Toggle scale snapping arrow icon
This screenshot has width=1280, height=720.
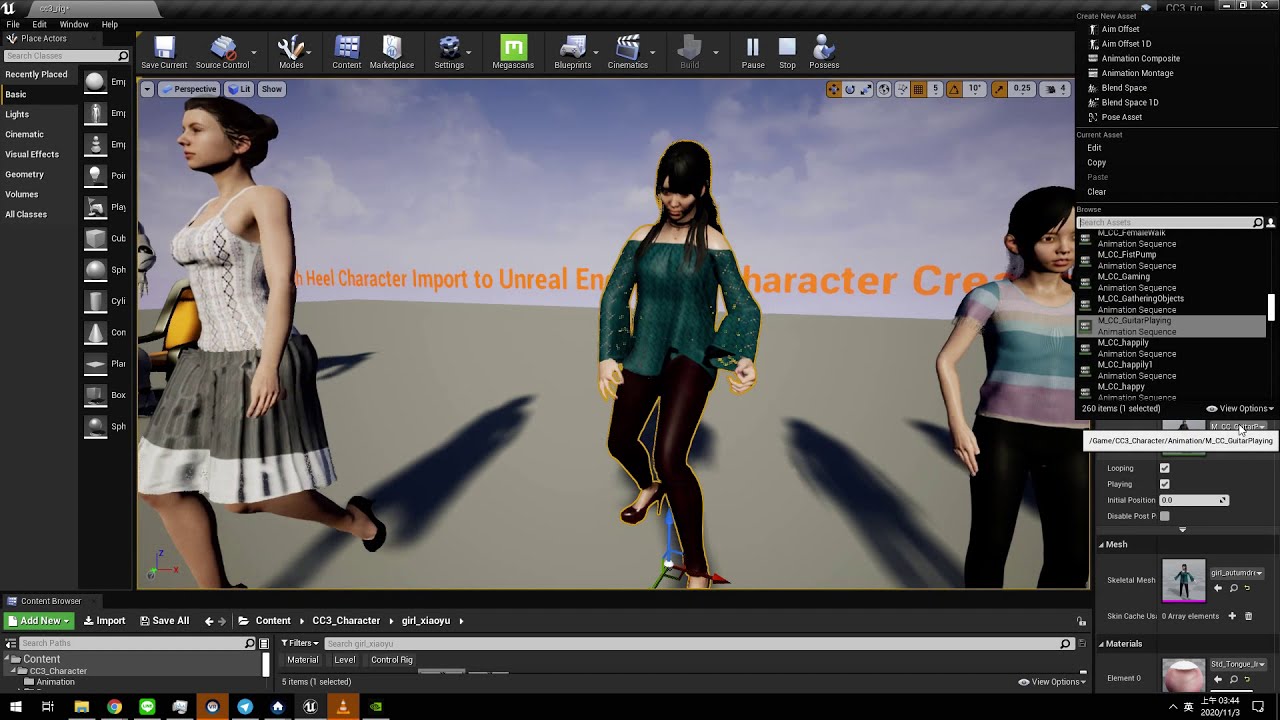pyautogui.click(x=999, y=89)
